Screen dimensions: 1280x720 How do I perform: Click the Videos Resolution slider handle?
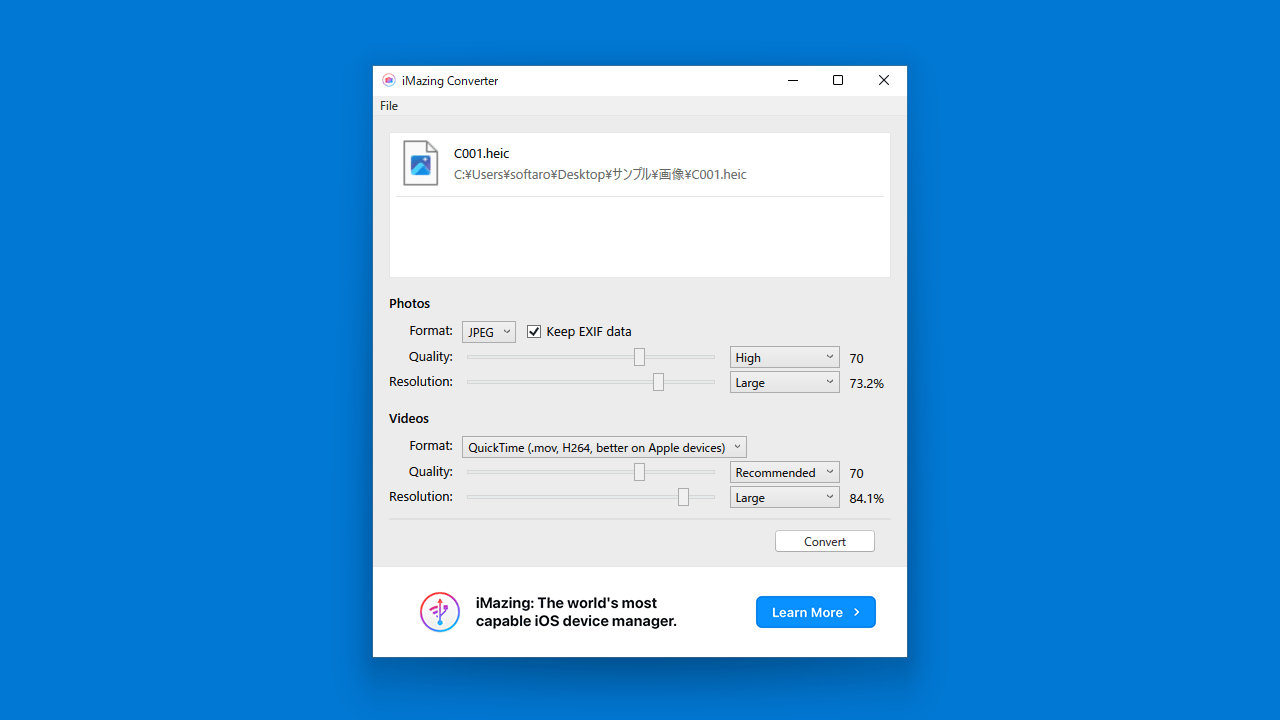pyautogui.click(x=683, y=497)
